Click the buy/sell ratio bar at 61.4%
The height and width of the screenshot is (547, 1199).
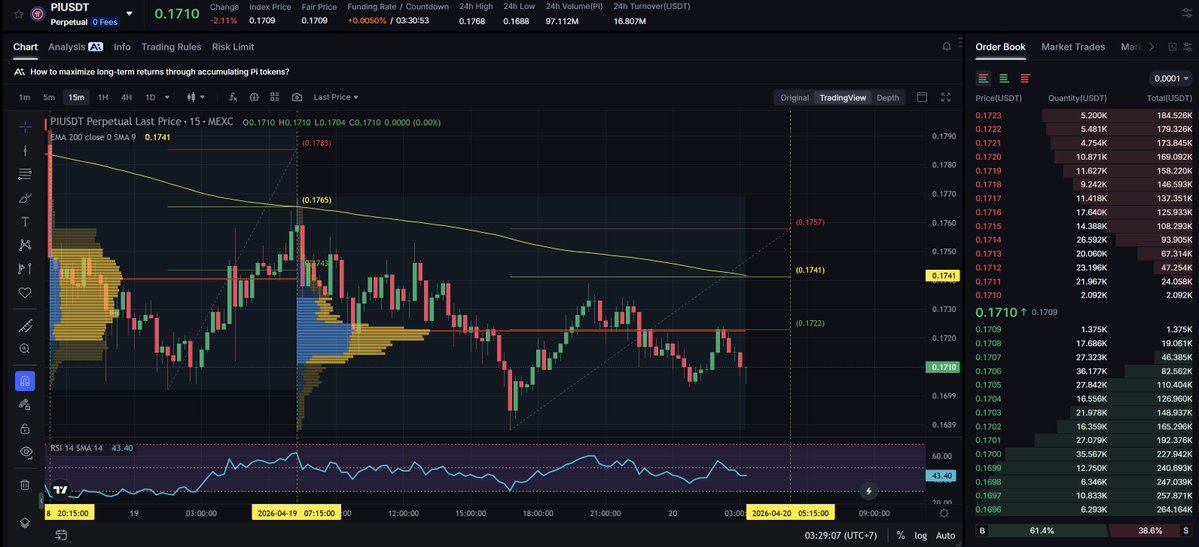(1041, 530)
